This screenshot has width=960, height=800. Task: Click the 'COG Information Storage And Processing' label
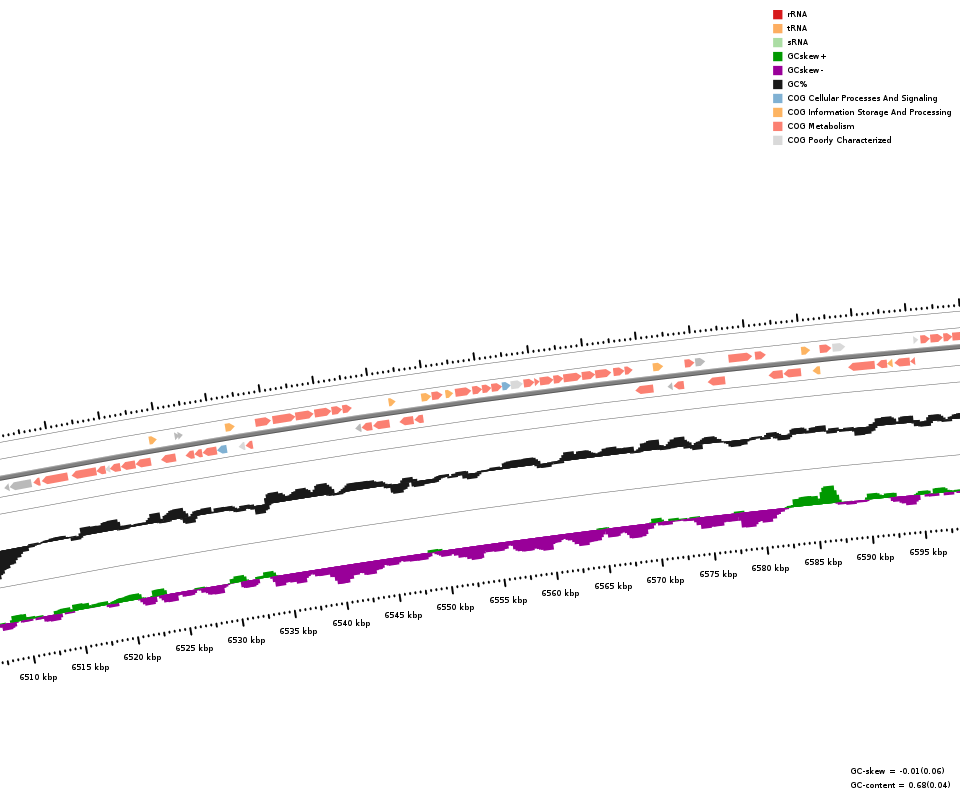click(x=869, y=113)
